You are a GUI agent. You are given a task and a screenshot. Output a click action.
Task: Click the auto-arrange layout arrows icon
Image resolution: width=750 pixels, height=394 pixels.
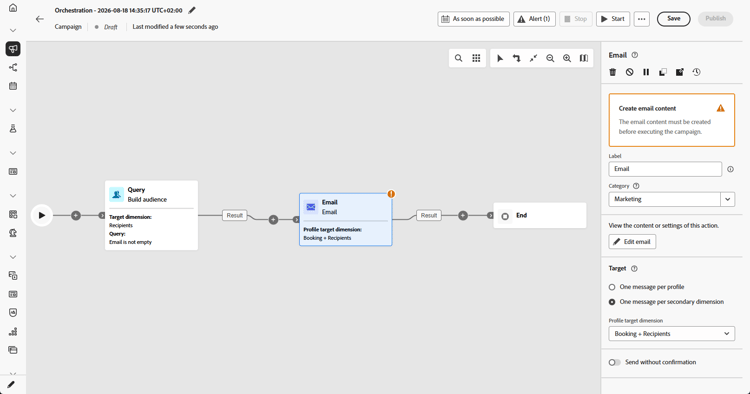(x=517, y=58)
